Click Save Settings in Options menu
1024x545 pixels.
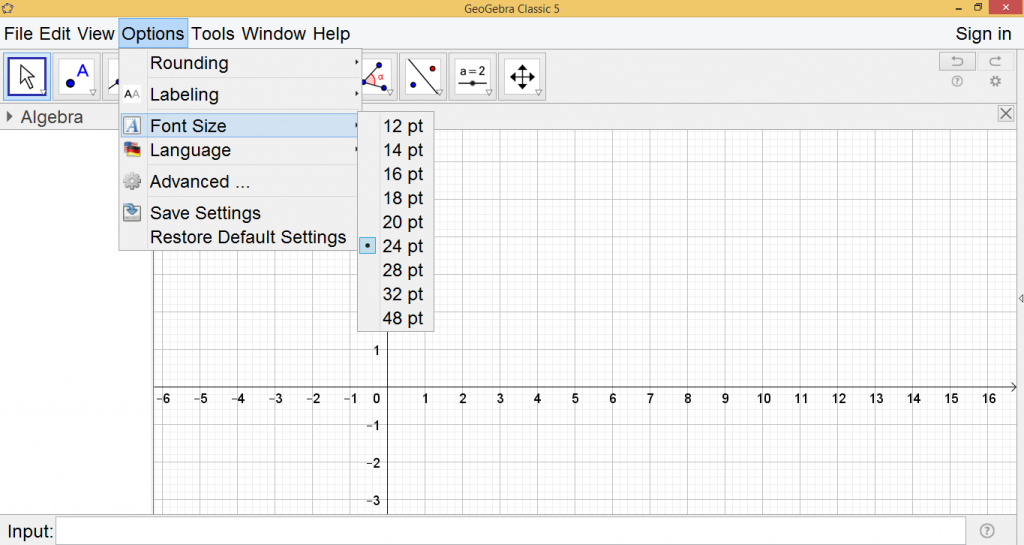205,213
